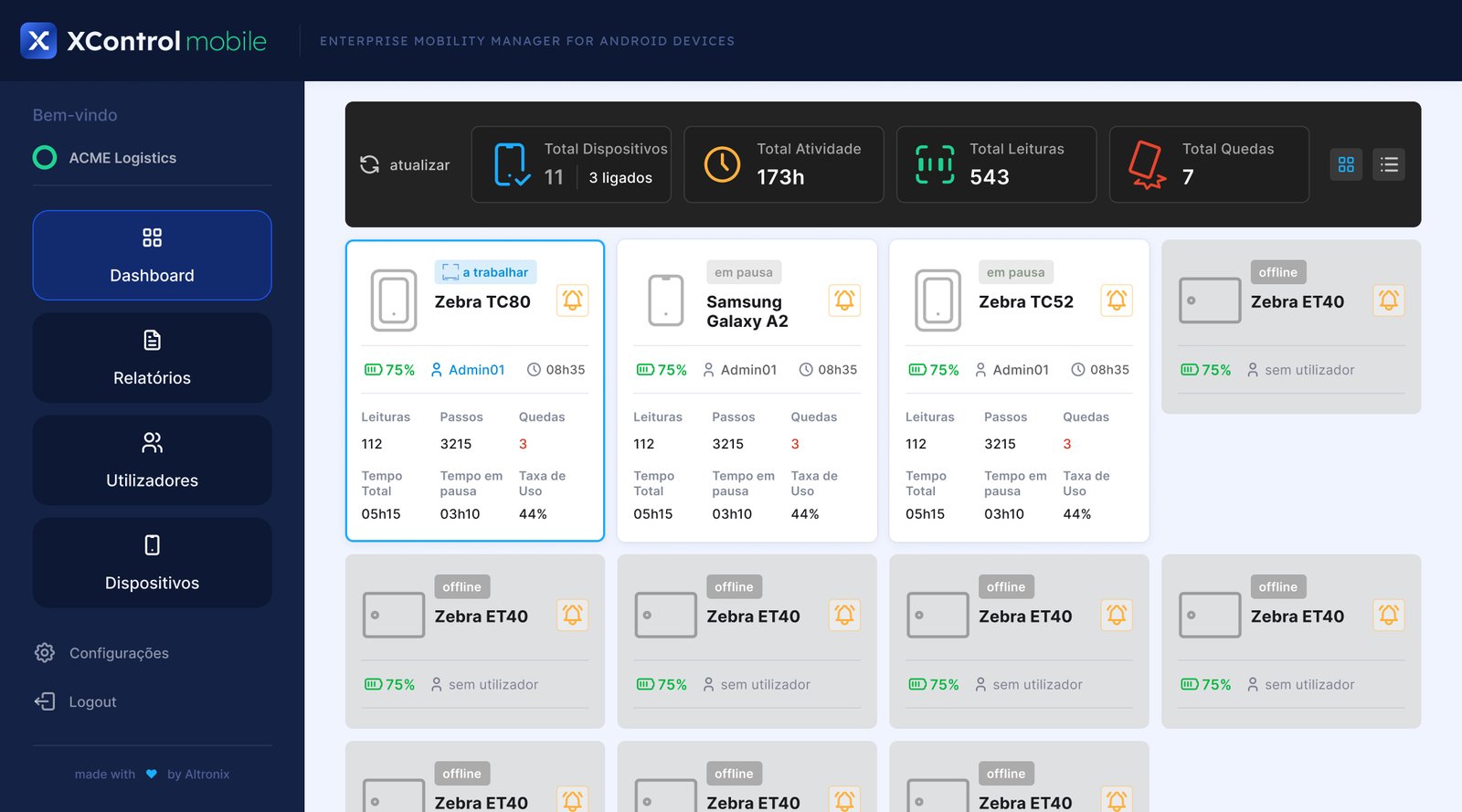
Task: Switch to list view layout
Action: (1389, 164)
